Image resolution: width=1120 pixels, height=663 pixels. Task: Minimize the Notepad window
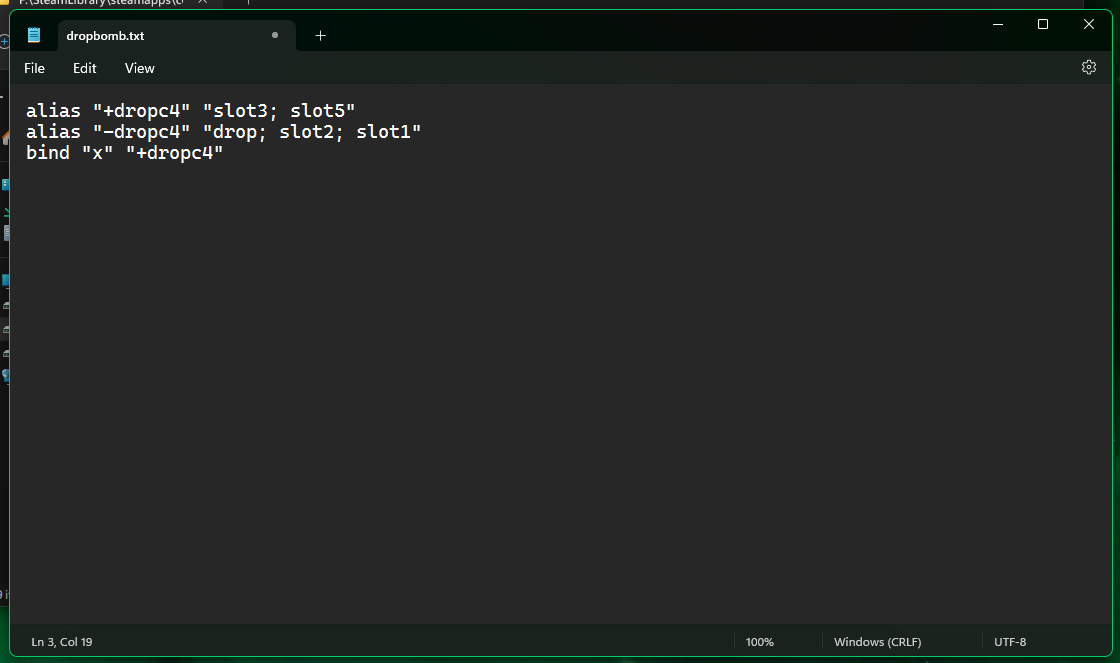pyautogui.click(x=997, y=24)
